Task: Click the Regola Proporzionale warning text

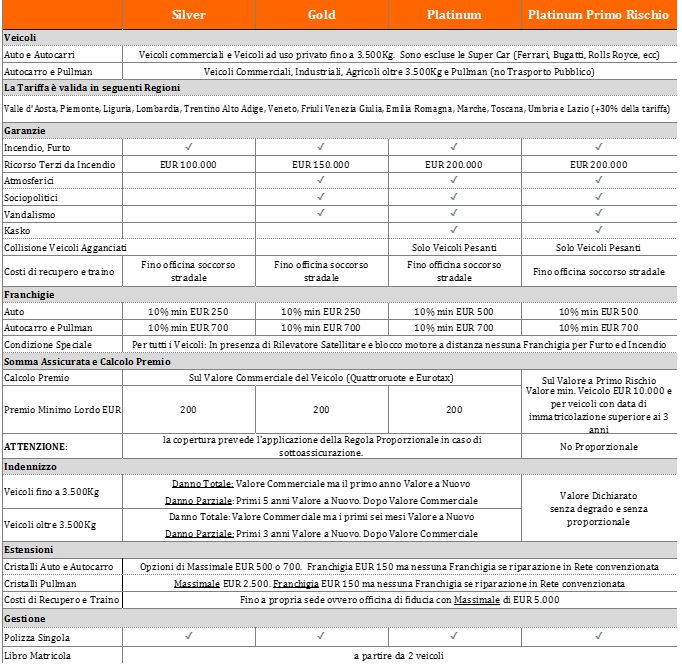Action: tap(322, 446)
